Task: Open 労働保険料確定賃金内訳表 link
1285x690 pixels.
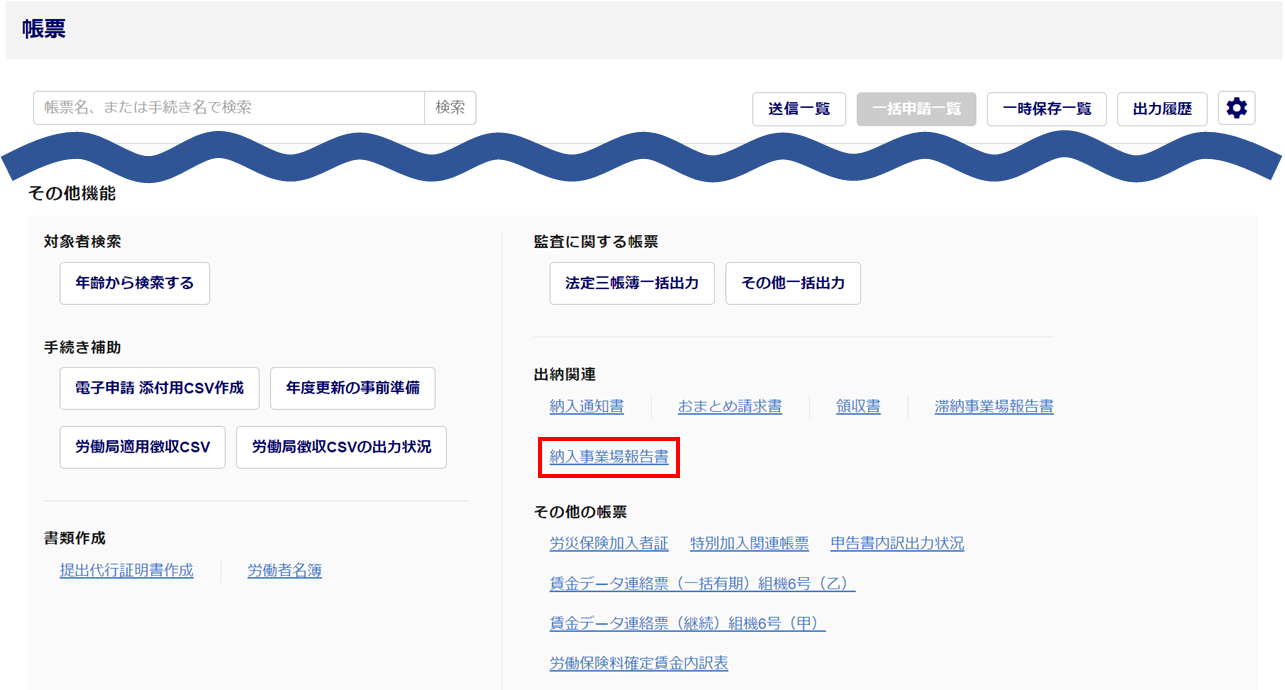Action: point(638,663)
